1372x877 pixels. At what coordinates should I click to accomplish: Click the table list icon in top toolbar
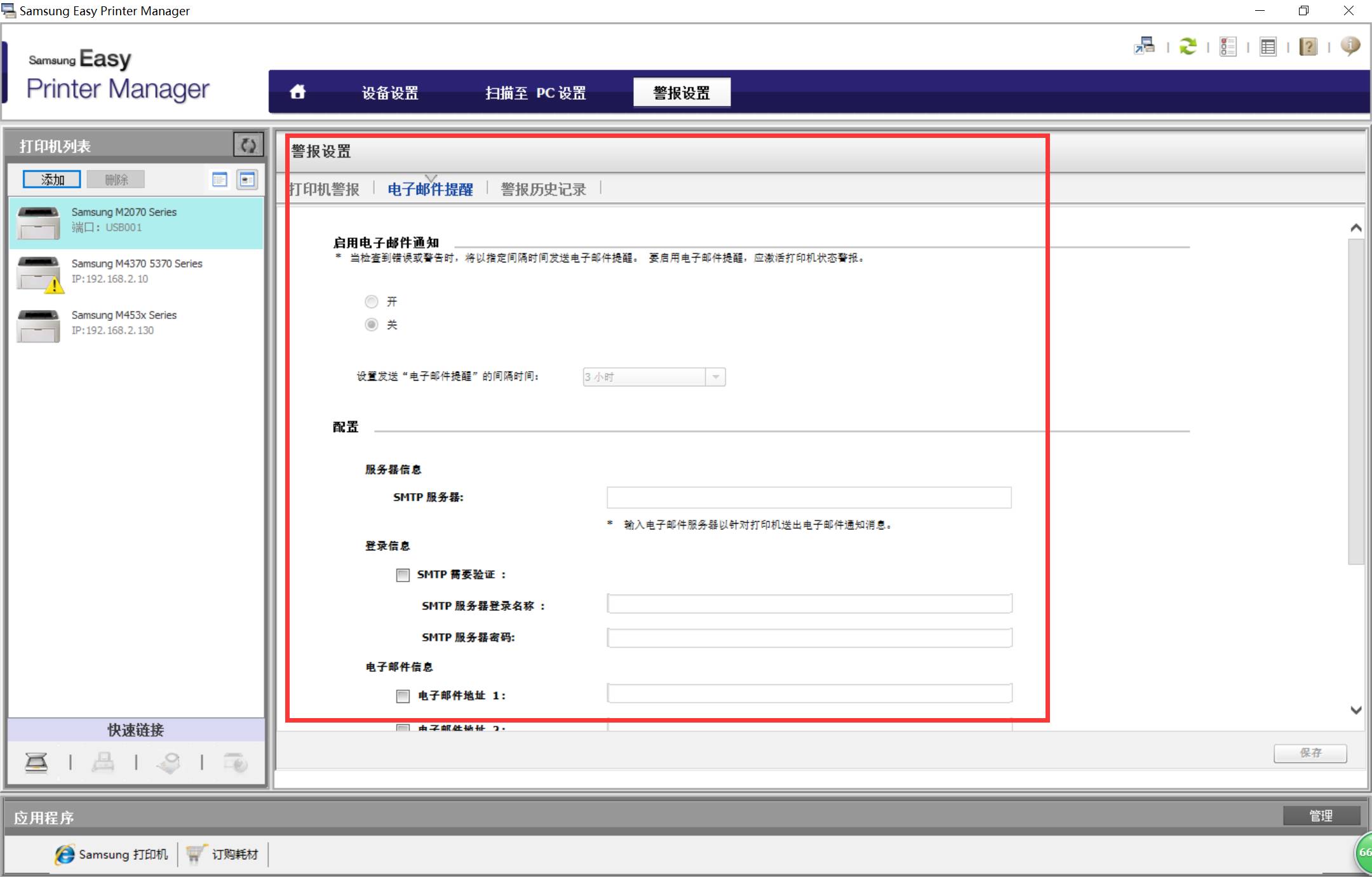pyautogui.click(x=1268, y=46)
